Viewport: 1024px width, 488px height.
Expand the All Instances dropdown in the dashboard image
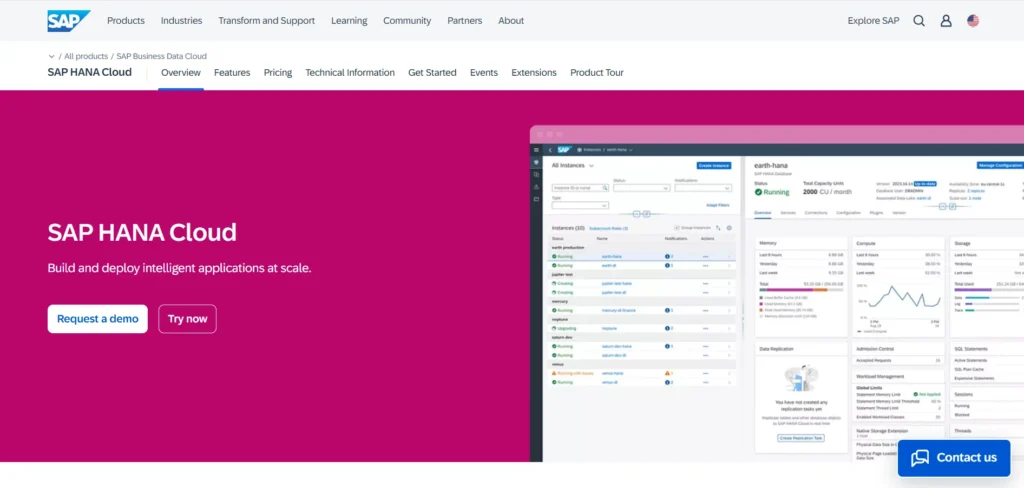coord(591,166)
